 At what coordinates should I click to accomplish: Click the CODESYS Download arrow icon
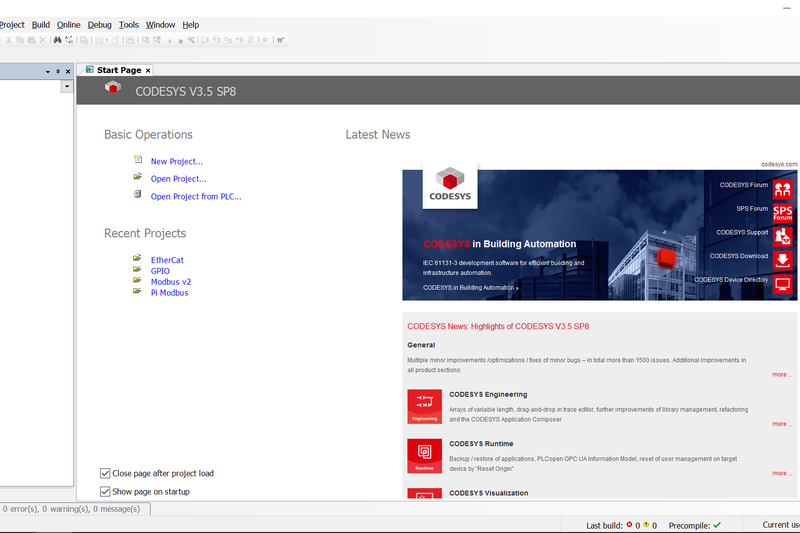click(782, 260)
